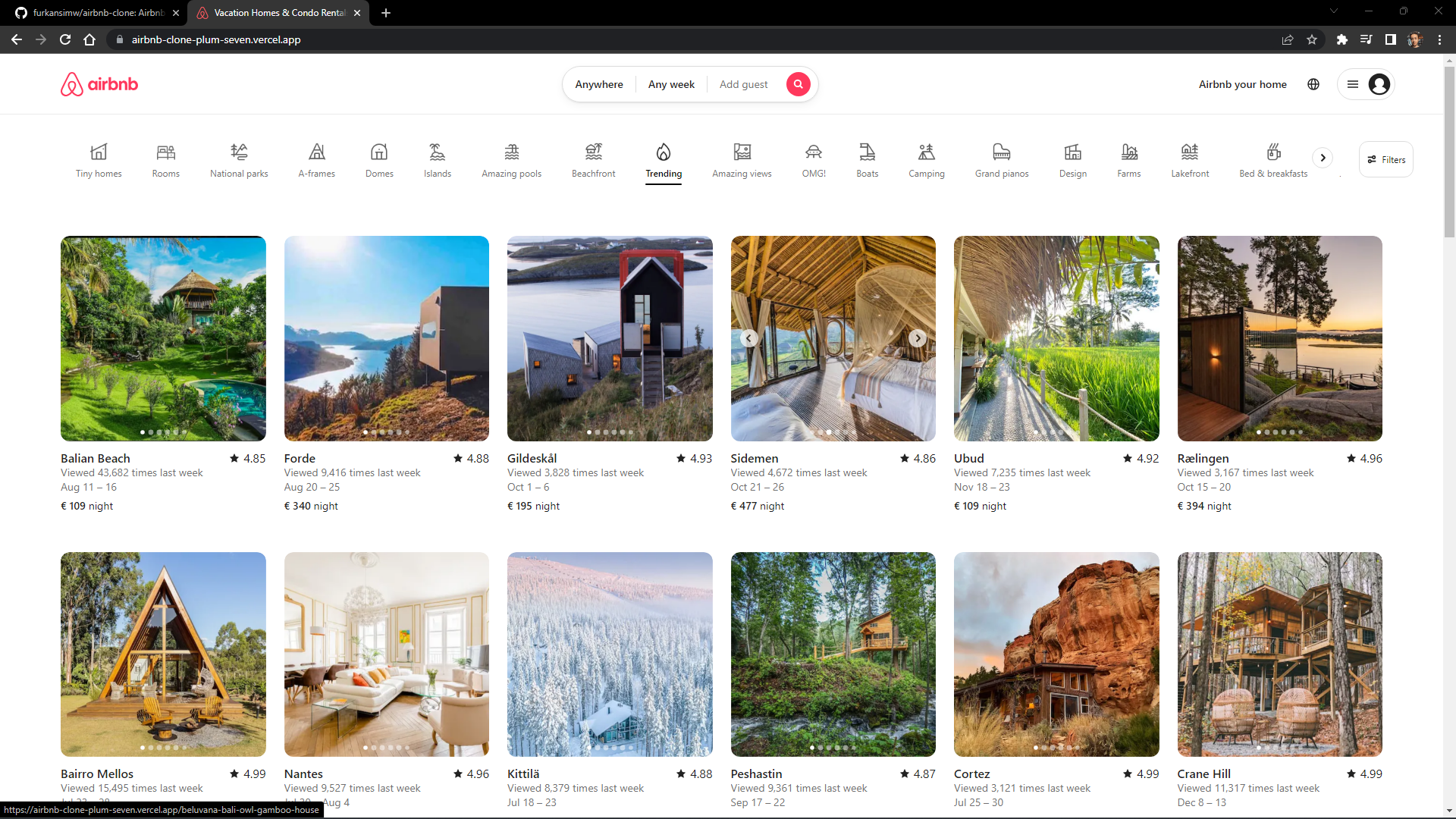Open the Balian Beach listing photo
The image size is (1456, 819).
(x=163, y=338)
